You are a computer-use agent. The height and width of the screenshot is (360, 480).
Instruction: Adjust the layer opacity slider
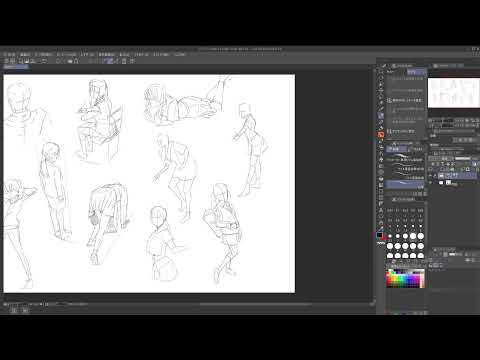463,158
